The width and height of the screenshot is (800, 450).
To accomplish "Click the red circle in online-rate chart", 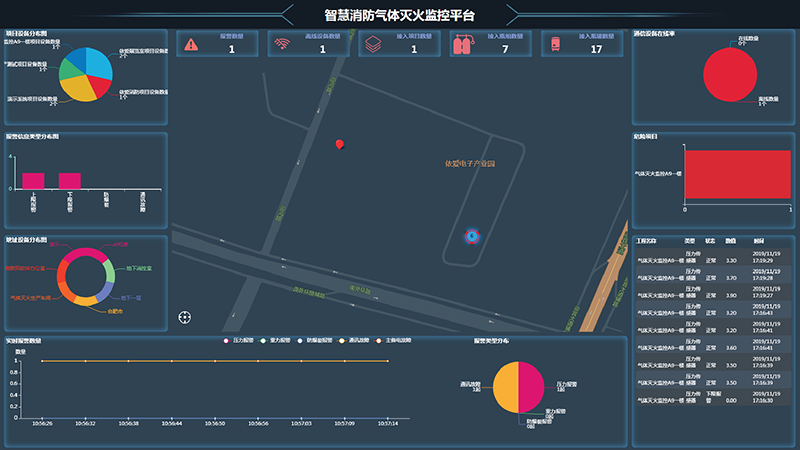I will pyautogui.click(x=730, y=74).
